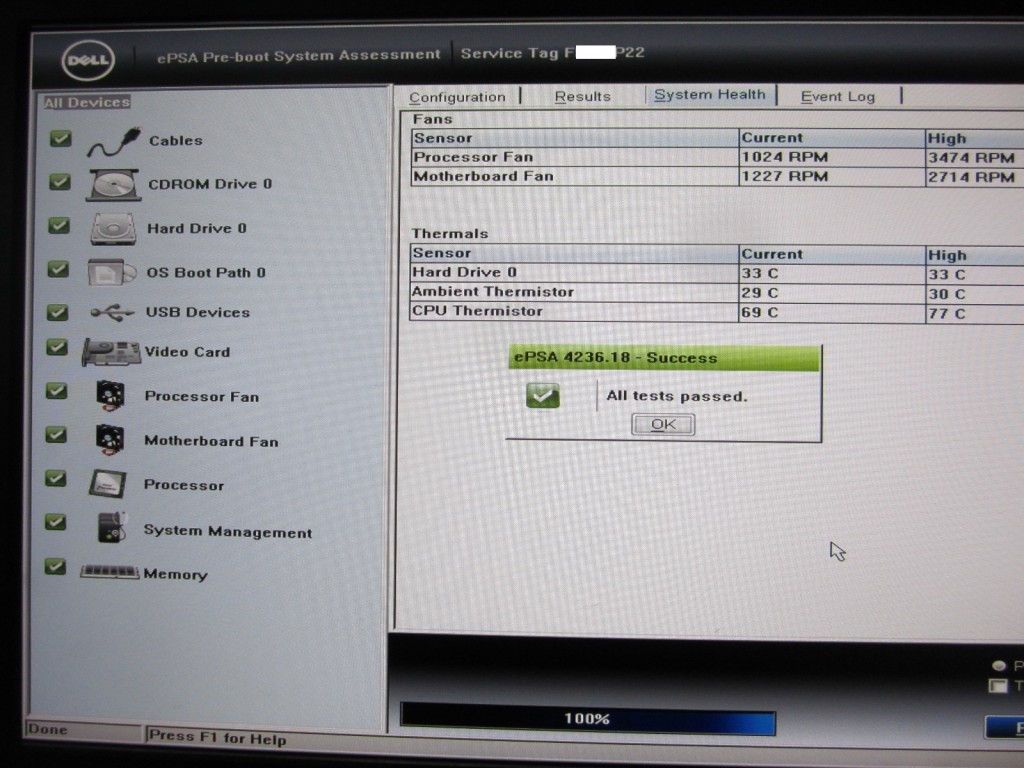Viewport: 1024px width, 768px height.
Task: Click the Memory label
Action: tap(176, 574)
